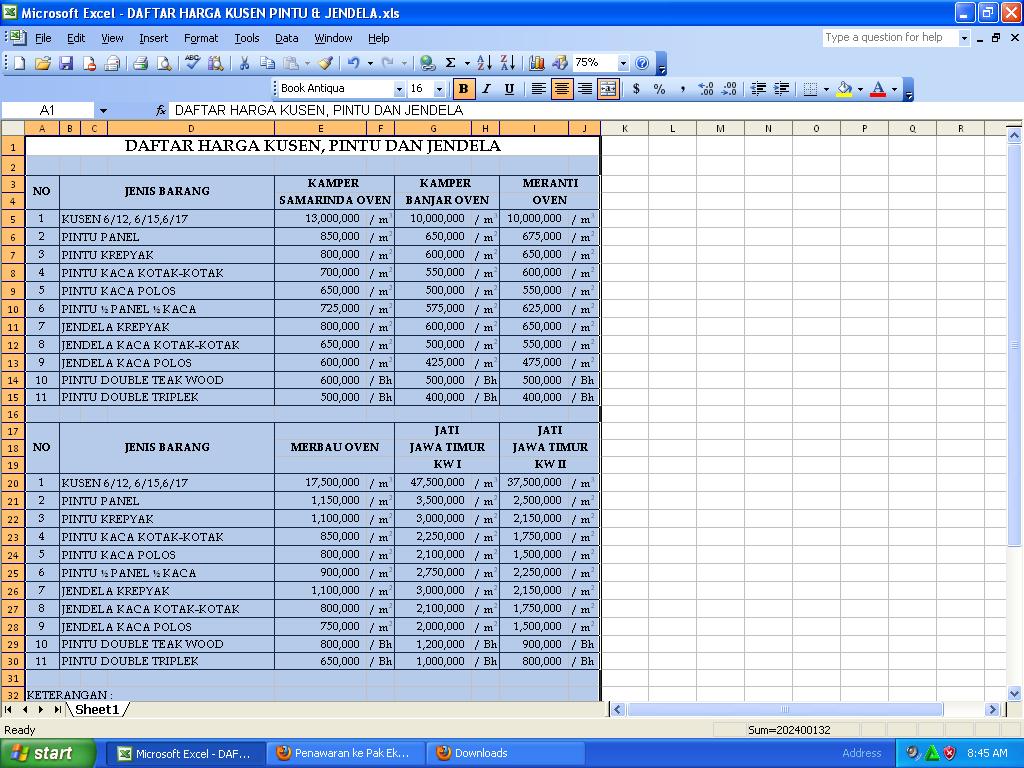This screenshot has width=1024, height=768.
Task: Open Print Preview from the toolbar
Action: (x=164, y=63)
